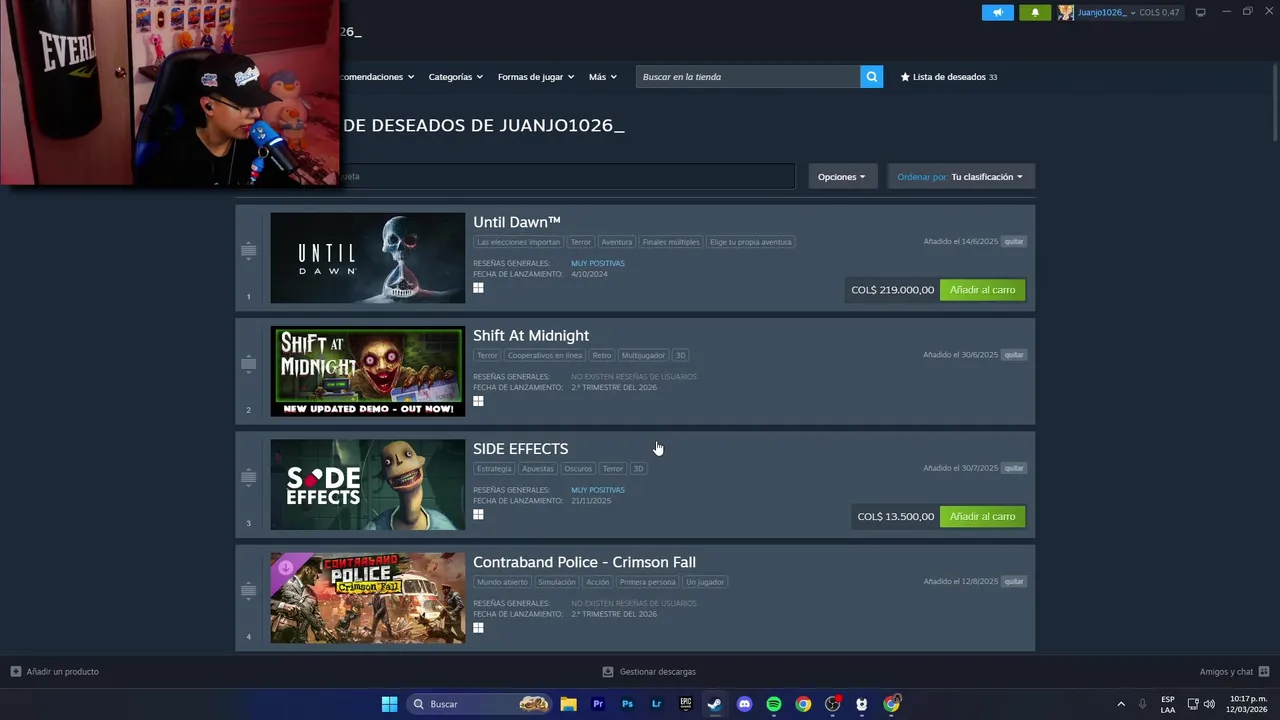Open File Explorer from taskbar
The width and height of the screenshot is (1280, 720).
tap(568, 704)
